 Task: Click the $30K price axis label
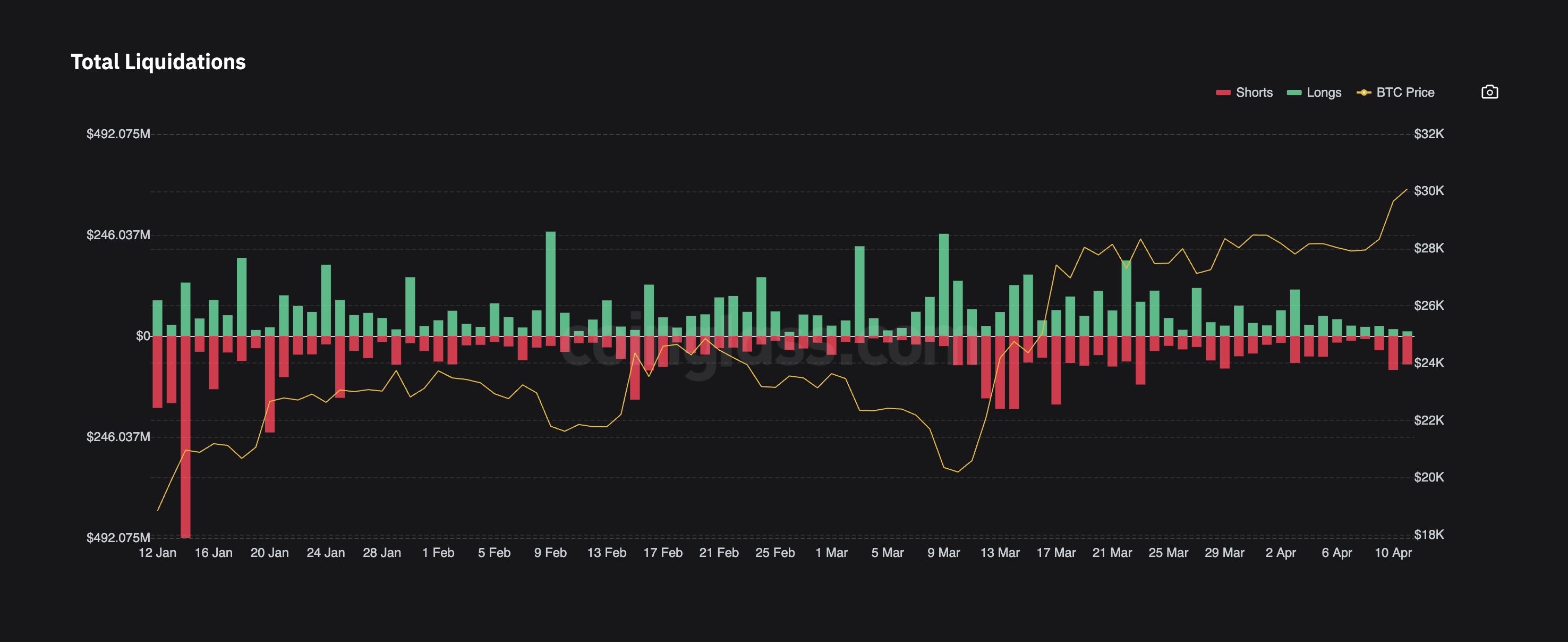click(x=1429, y=191)
